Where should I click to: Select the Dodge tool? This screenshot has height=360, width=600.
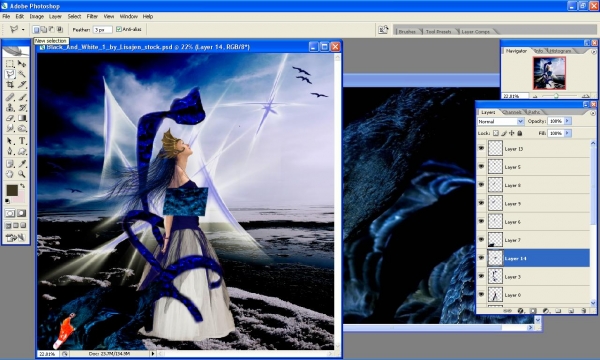22,129
